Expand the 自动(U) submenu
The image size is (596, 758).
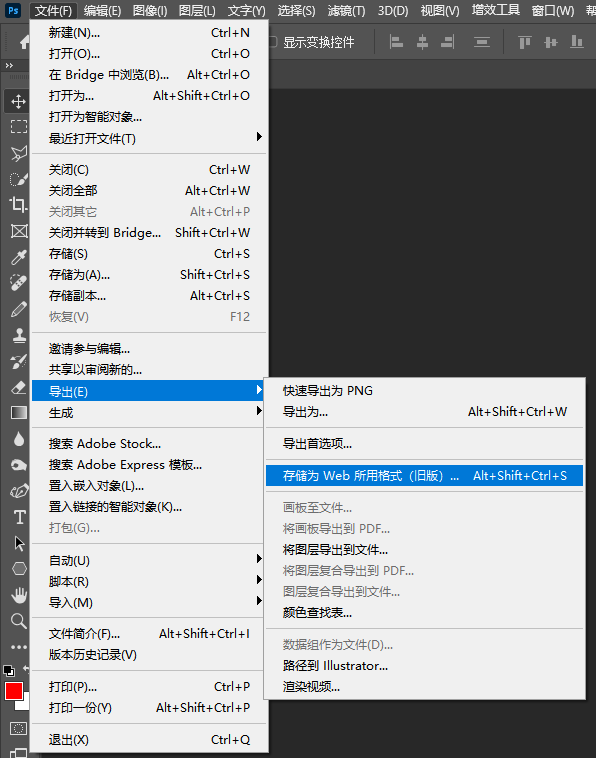(148, 560)
